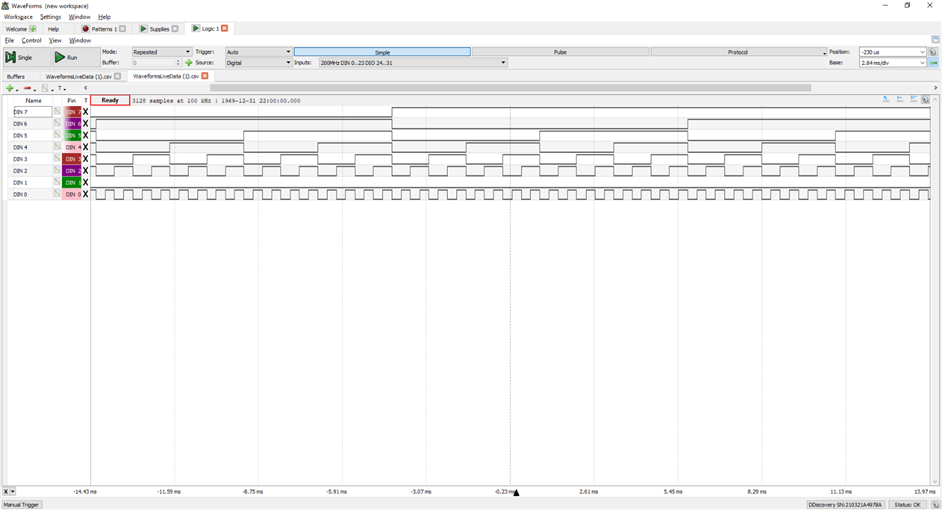This screenshot has height=510, width=942.
Task: Click the DIN 7 red pin color swatch
Action: pos(72,112)
